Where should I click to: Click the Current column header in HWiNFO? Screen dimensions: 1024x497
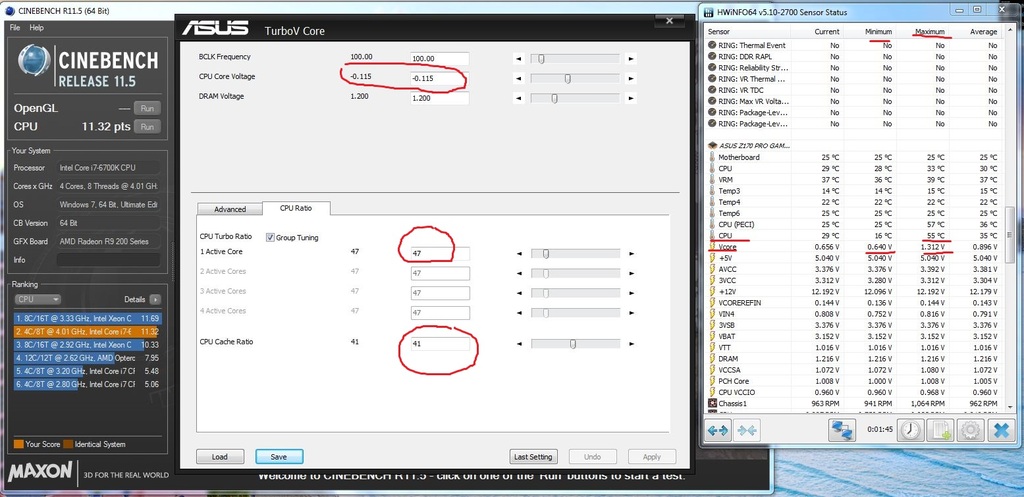click(x=827, y=31)
